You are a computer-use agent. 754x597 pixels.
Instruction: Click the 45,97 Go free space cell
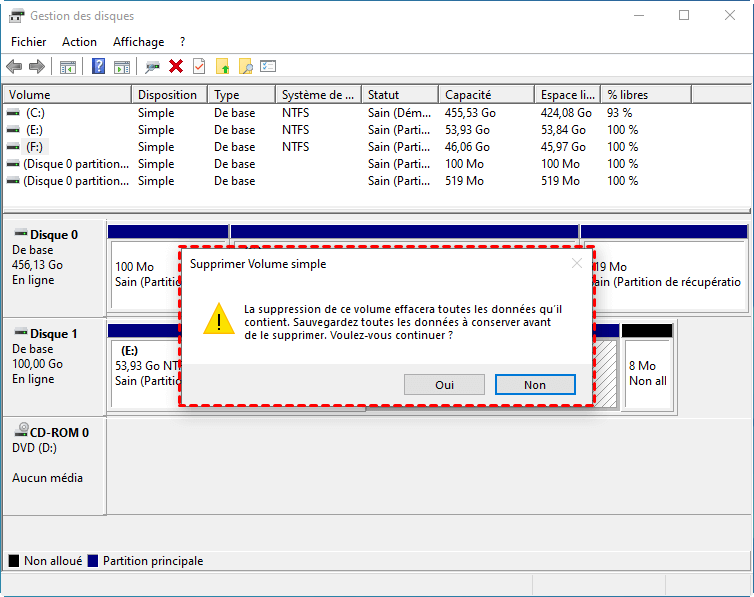[563, 147]
